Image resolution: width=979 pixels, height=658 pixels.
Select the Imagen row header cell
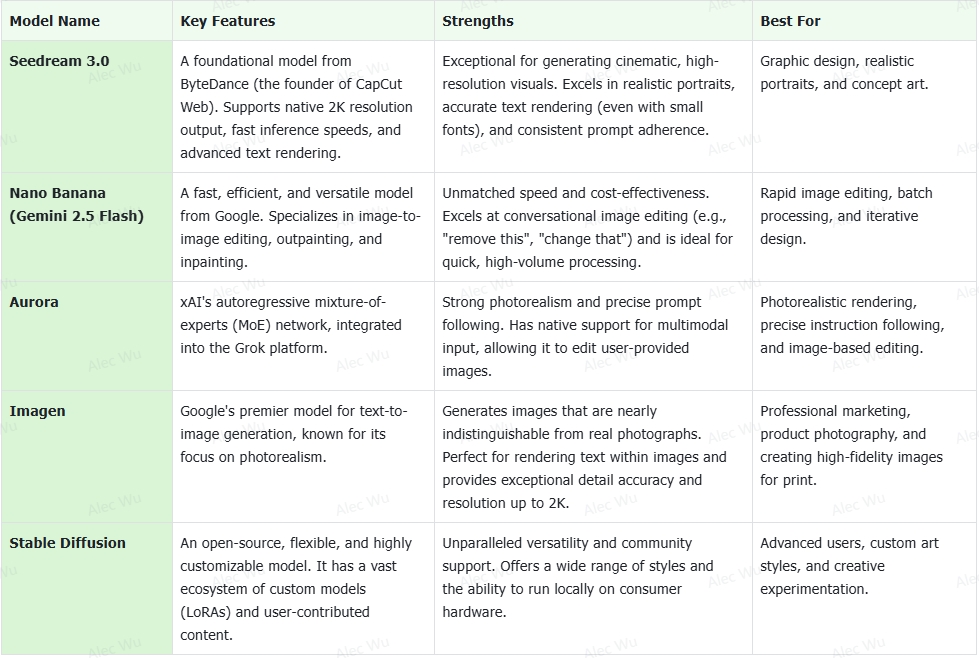point(87,456)
